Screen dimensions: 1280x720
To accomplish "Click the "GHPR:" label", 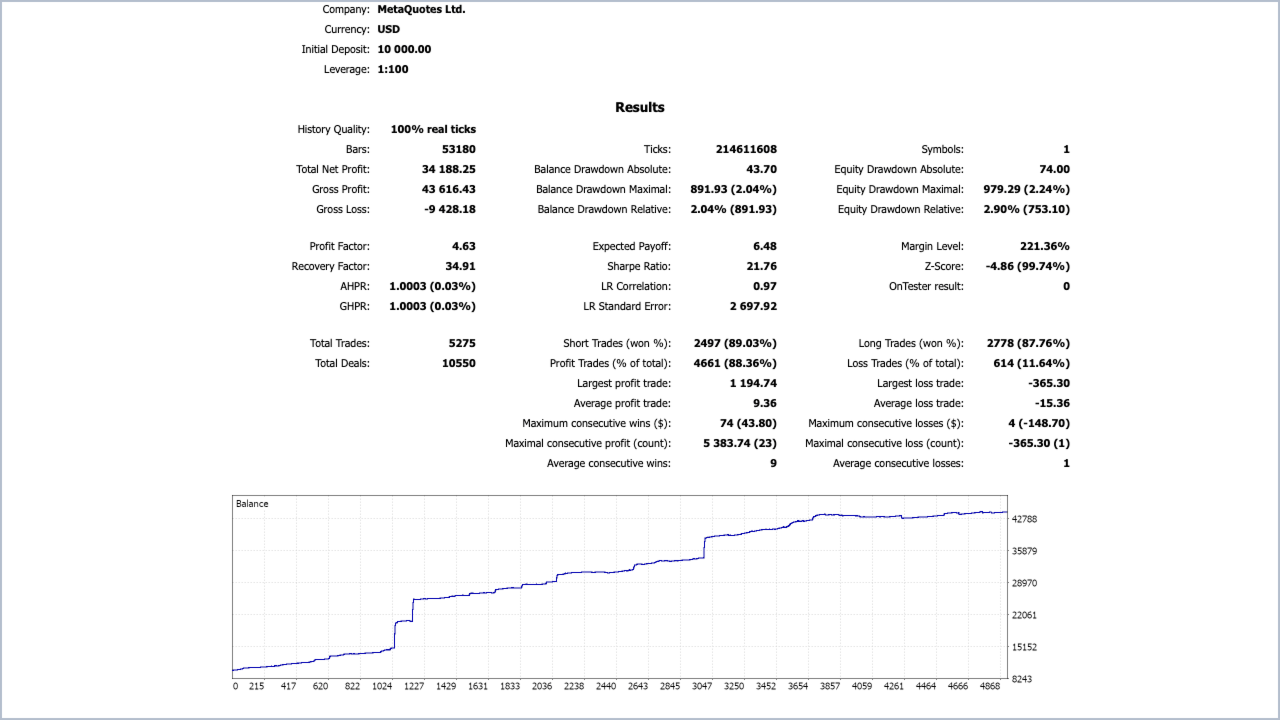I will point(355,306).
